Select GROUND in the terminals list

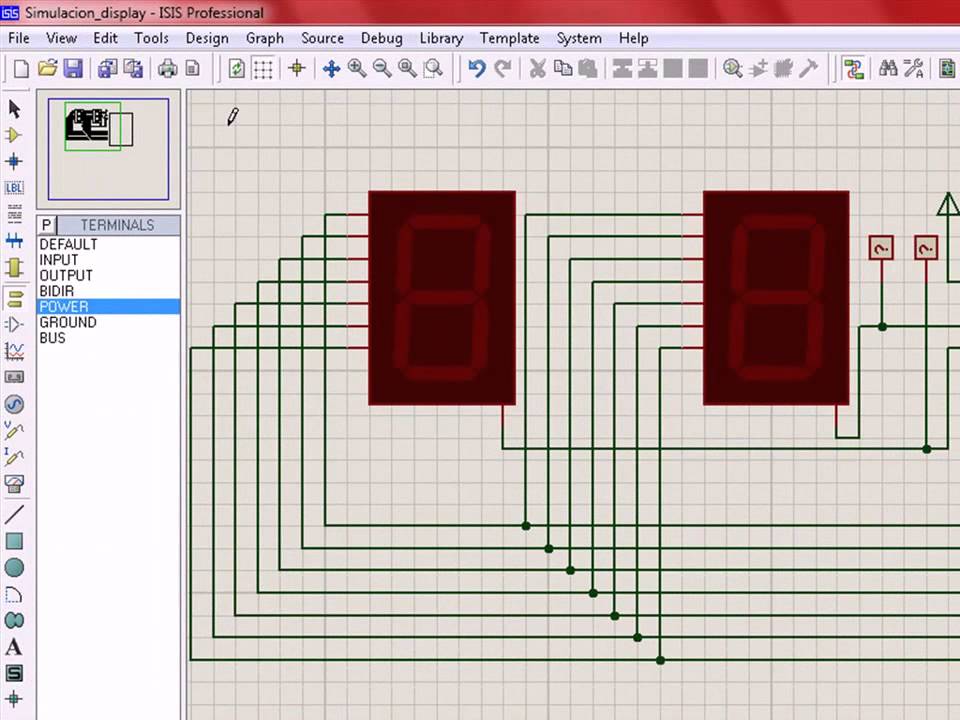click(109, 322)
